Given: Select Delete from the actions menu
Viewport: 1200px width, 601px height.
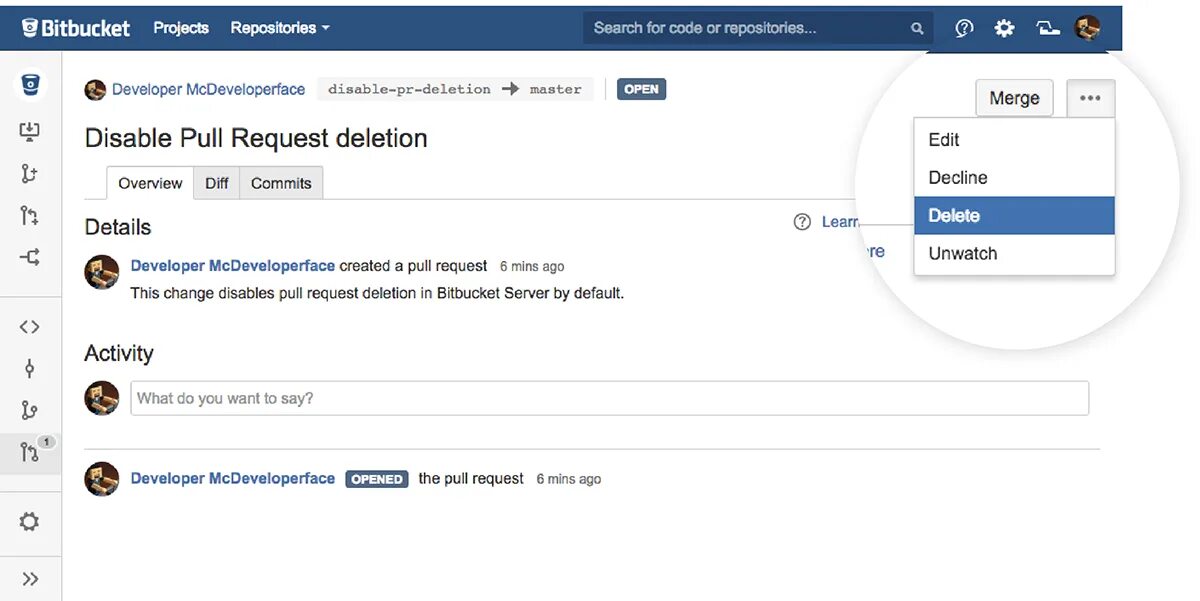Looking at the screenshot, I should point(1014,215).
